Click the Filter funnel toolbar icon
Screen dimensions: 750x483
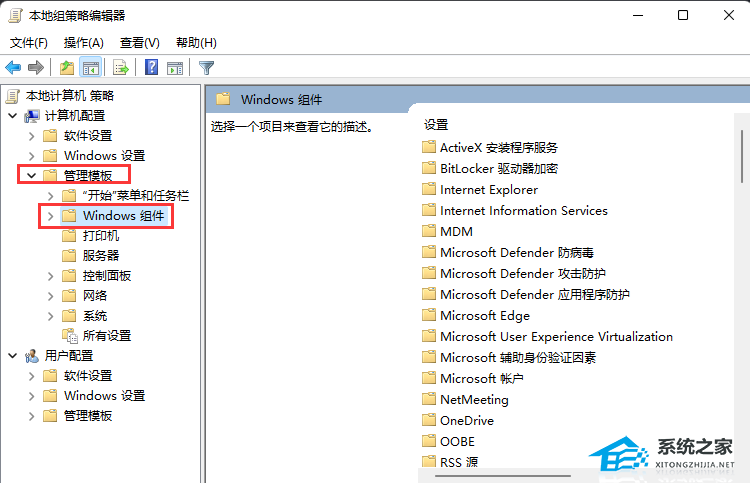tap(206, 68)
